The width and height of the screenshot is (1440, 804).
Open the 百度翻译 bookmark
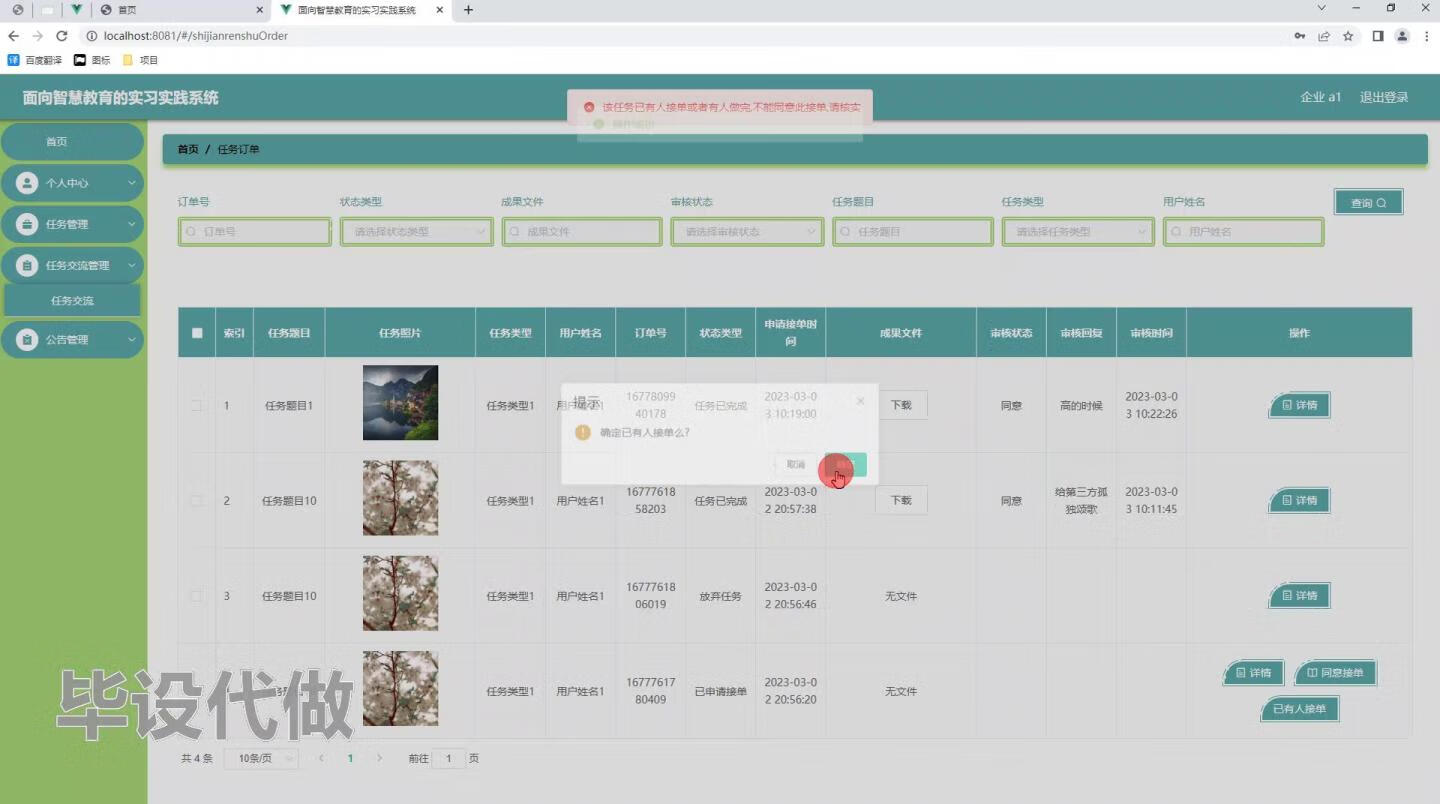[x=35, y=60]
